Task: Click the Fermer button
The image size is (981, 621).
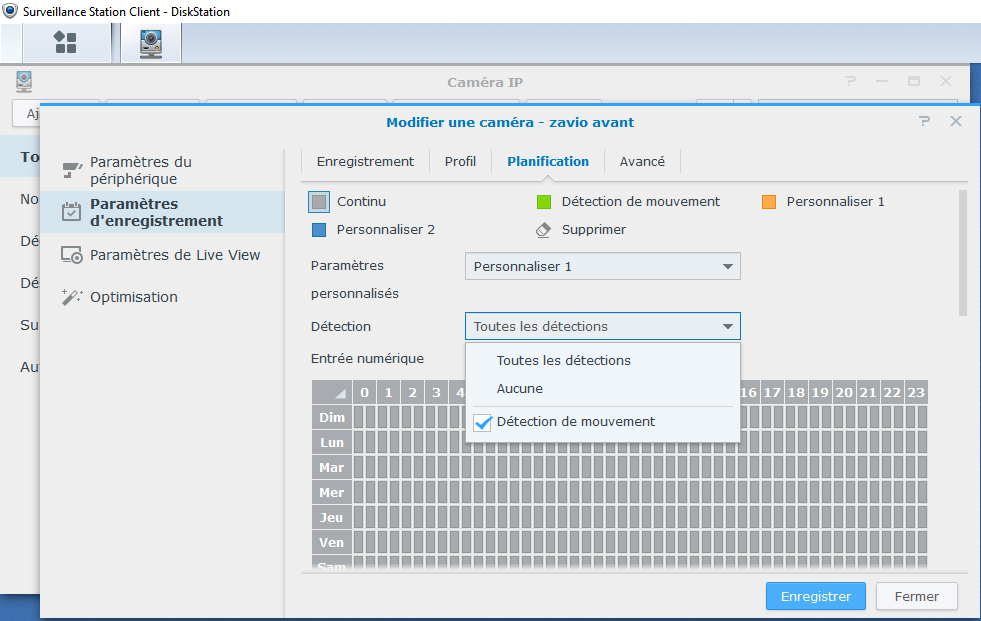Action: [916, 596]
